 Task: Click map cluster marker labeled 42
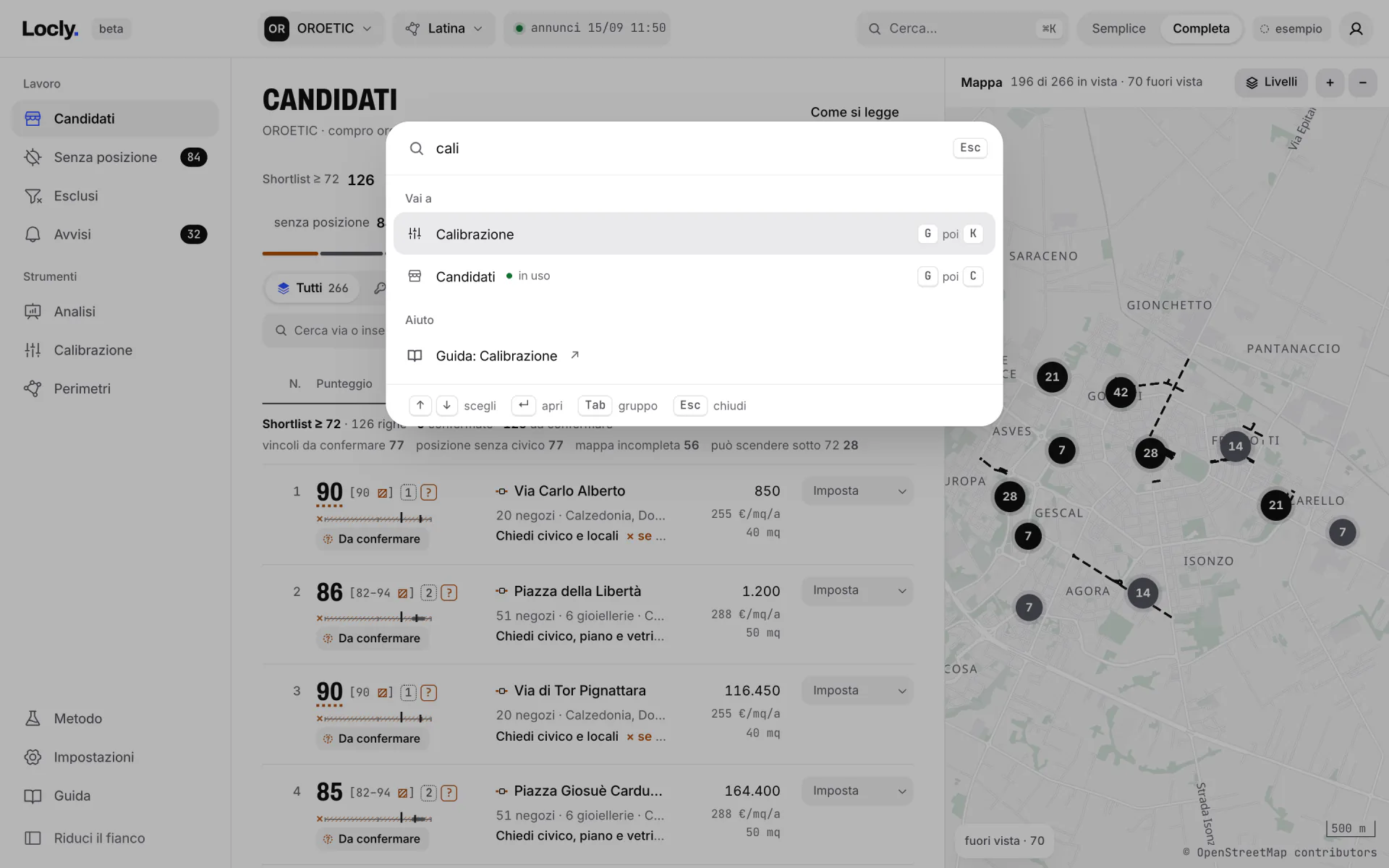click(x=1121, y=393)
